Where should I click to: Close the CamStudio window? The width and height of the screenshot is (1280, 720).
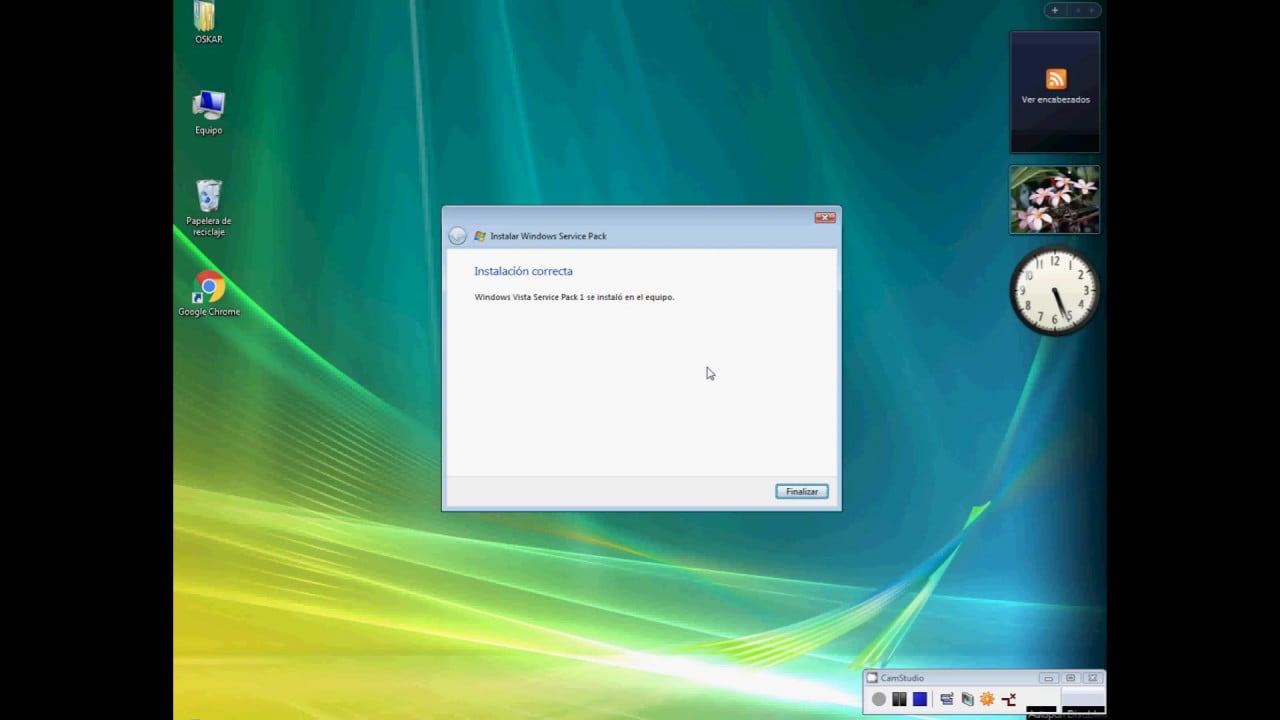(x=1092, y=678)
